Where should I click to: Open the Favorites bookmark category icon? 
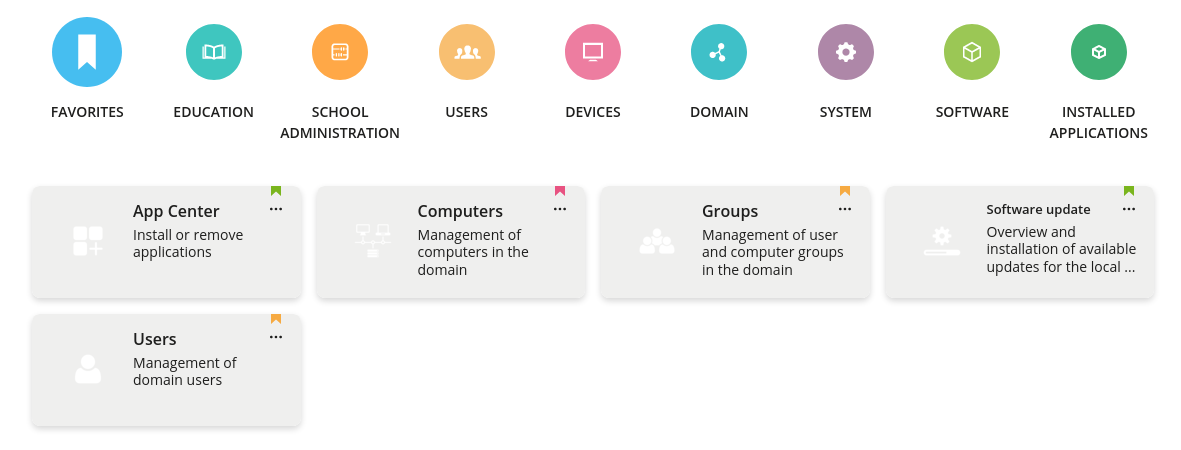click(87, 52)
